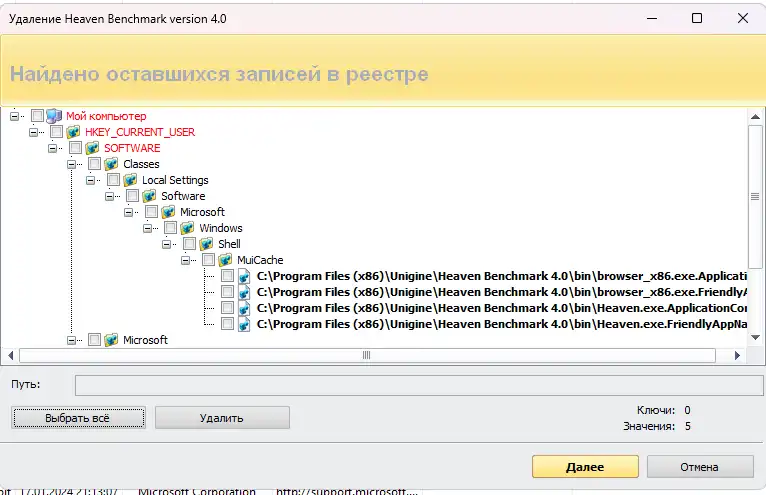The height and width of the screenshot is (495, 766).
Task: Click the vertical scrollbar down arrow
Action: tap(755, 338)
